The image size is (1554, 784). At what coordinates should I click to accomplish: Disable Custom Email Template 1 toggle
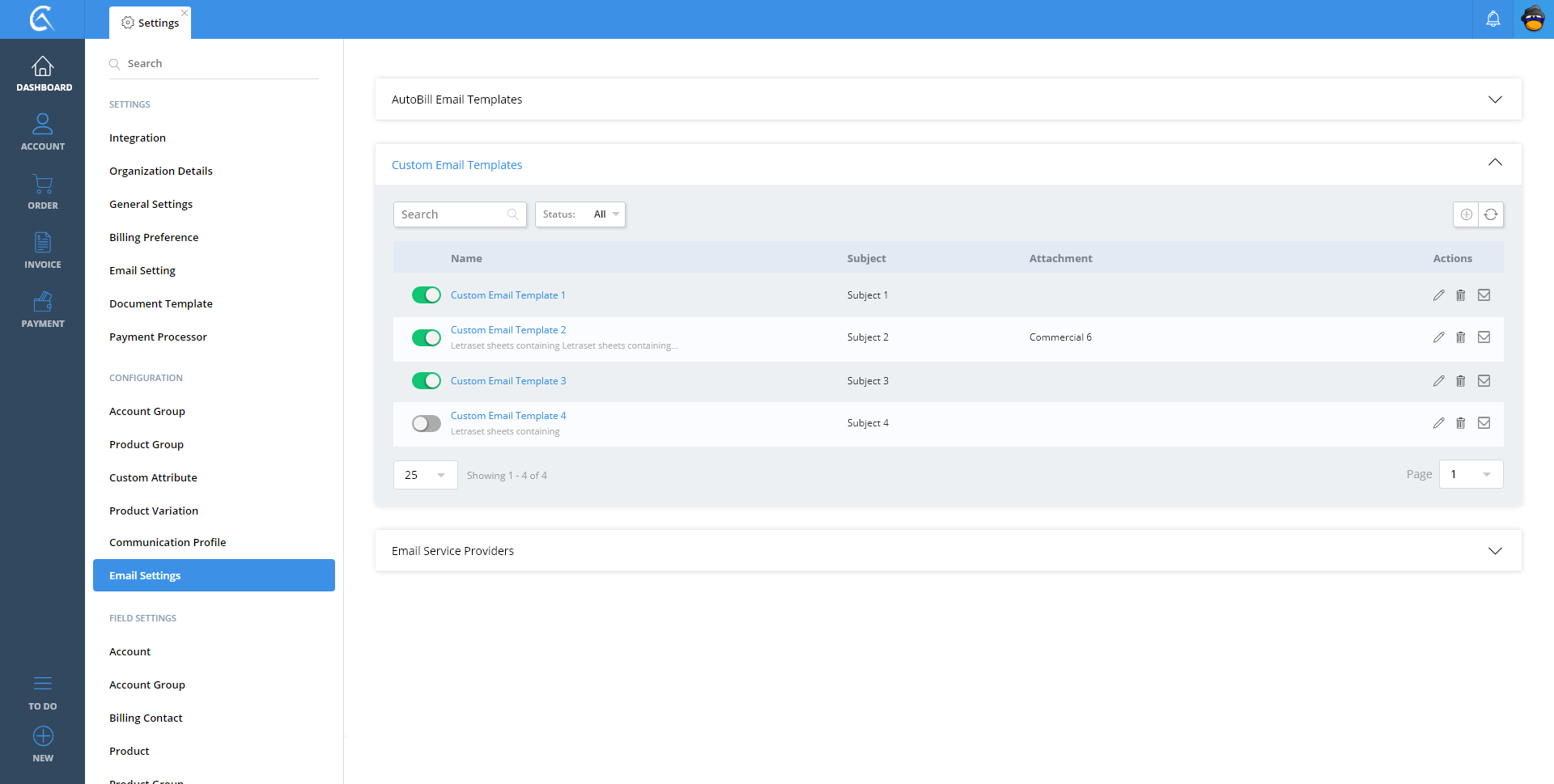[426, 295]
